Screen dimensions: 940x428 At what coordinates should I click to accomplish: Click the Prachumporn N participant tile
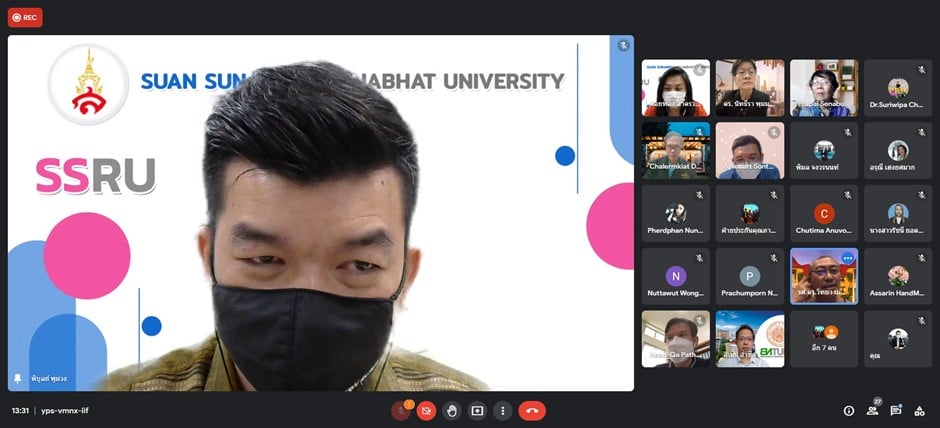pos(750,276)
